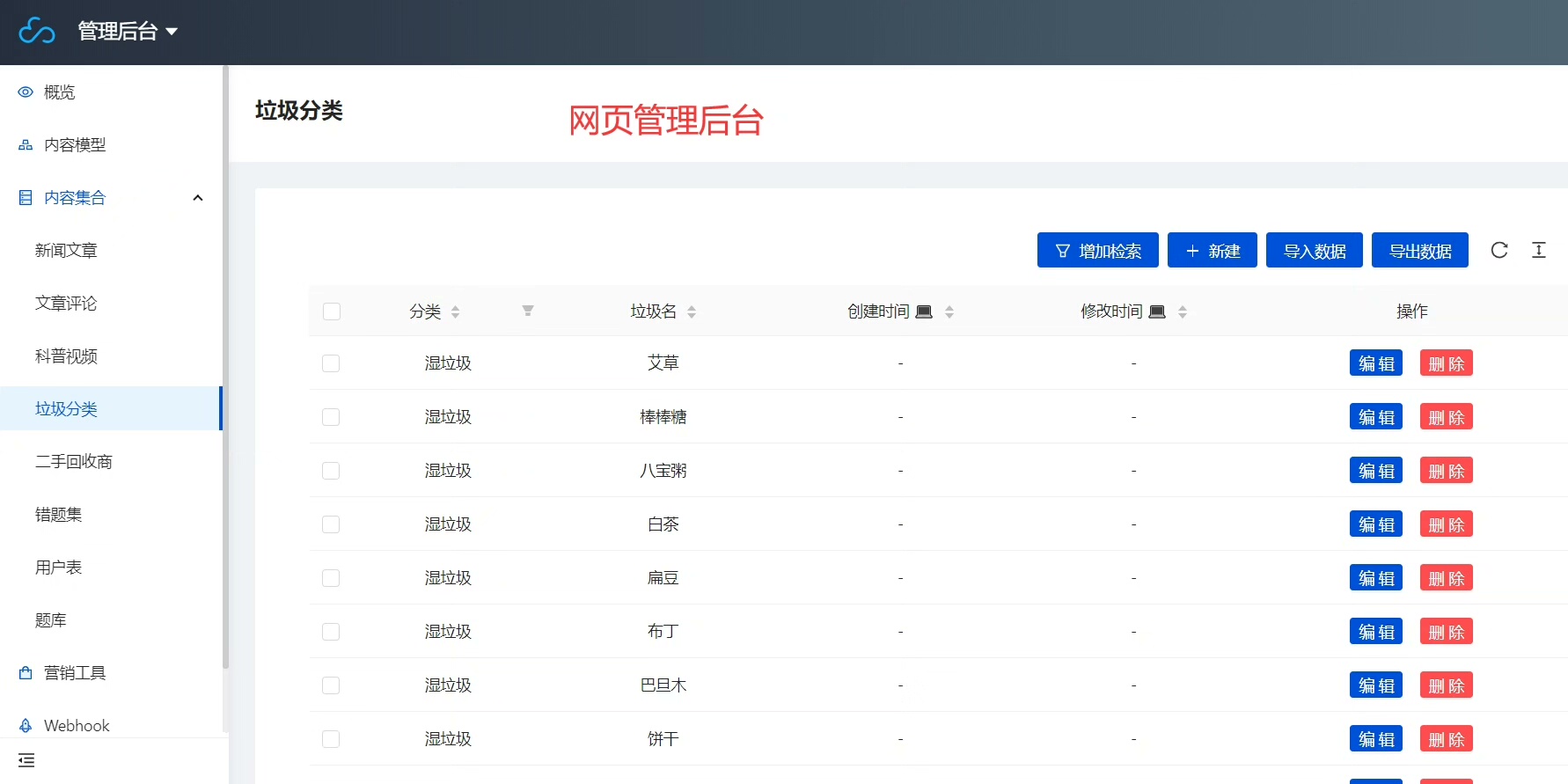
Task: Click the 导入数据 button
Action: pos(1314,251)
